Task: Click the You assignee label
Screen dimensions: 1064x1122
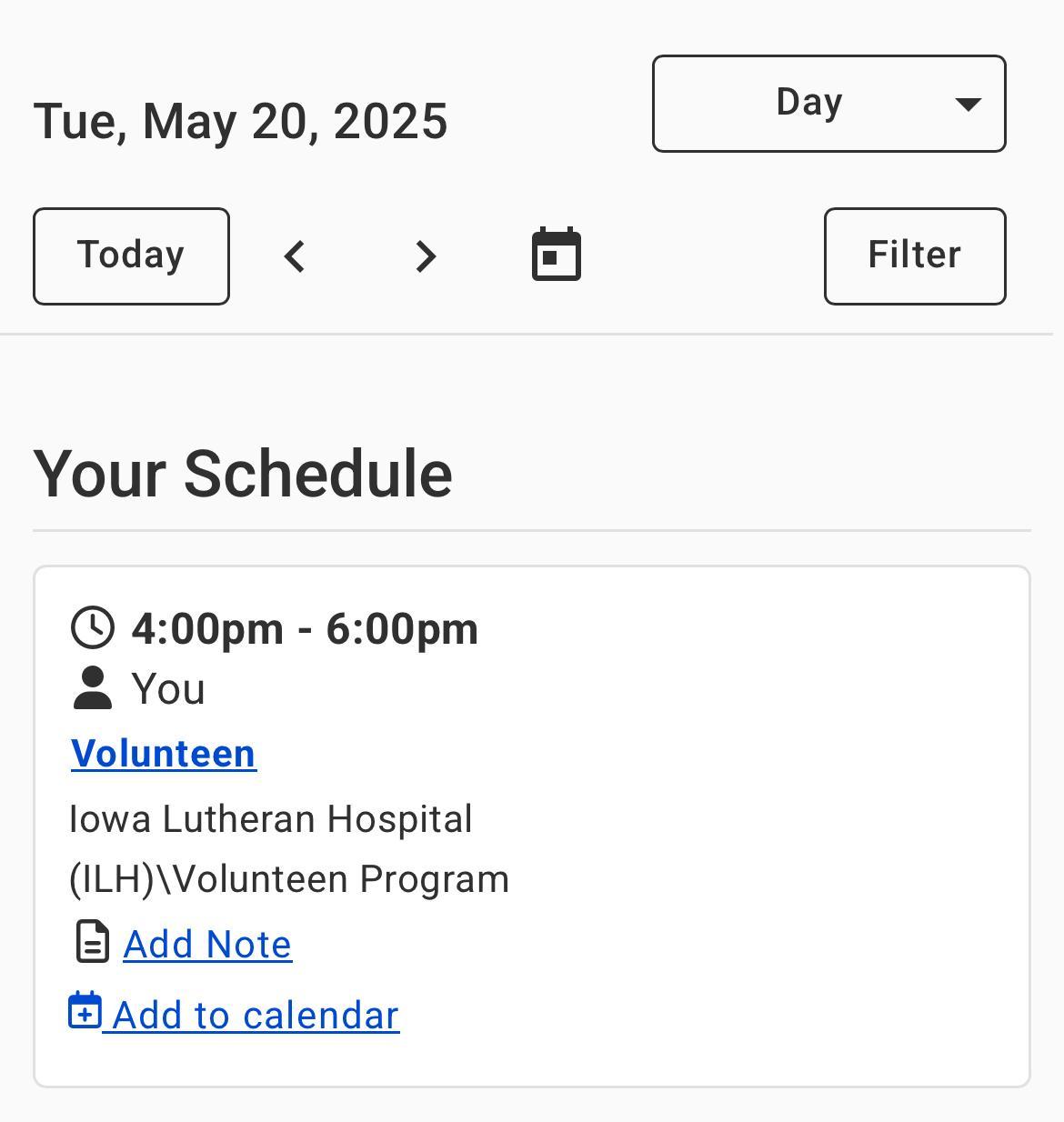Action: 168,689
